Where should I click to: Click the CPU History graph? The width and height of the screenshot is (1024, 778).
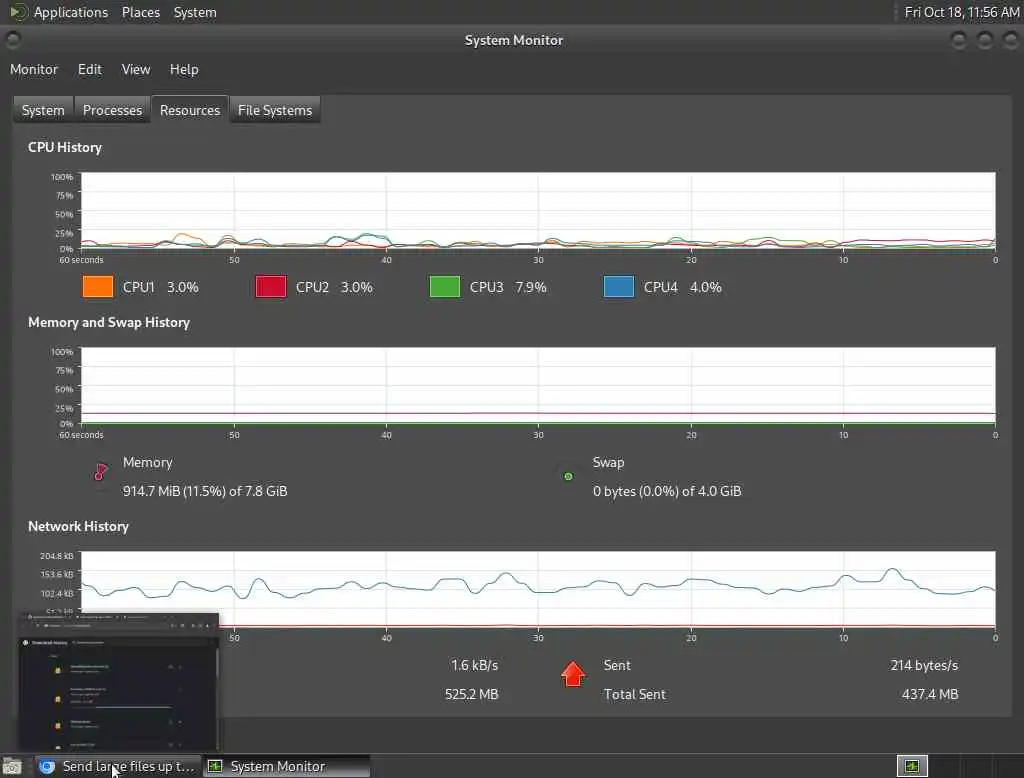538,210
